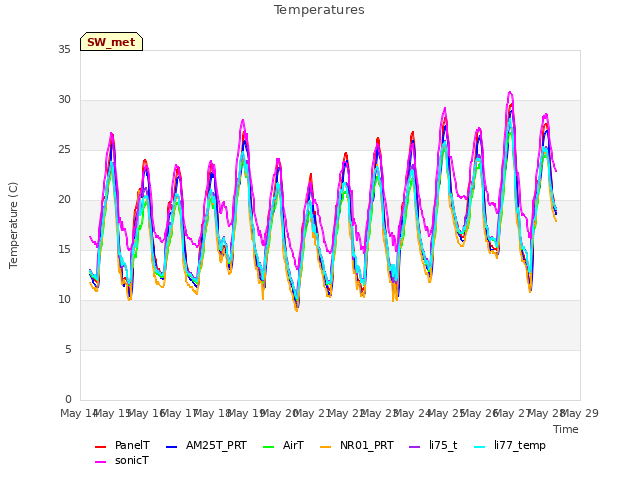Click the AM25T_PRT legend entry
This screenshot has width=640, height=480.
coord(207,445)
